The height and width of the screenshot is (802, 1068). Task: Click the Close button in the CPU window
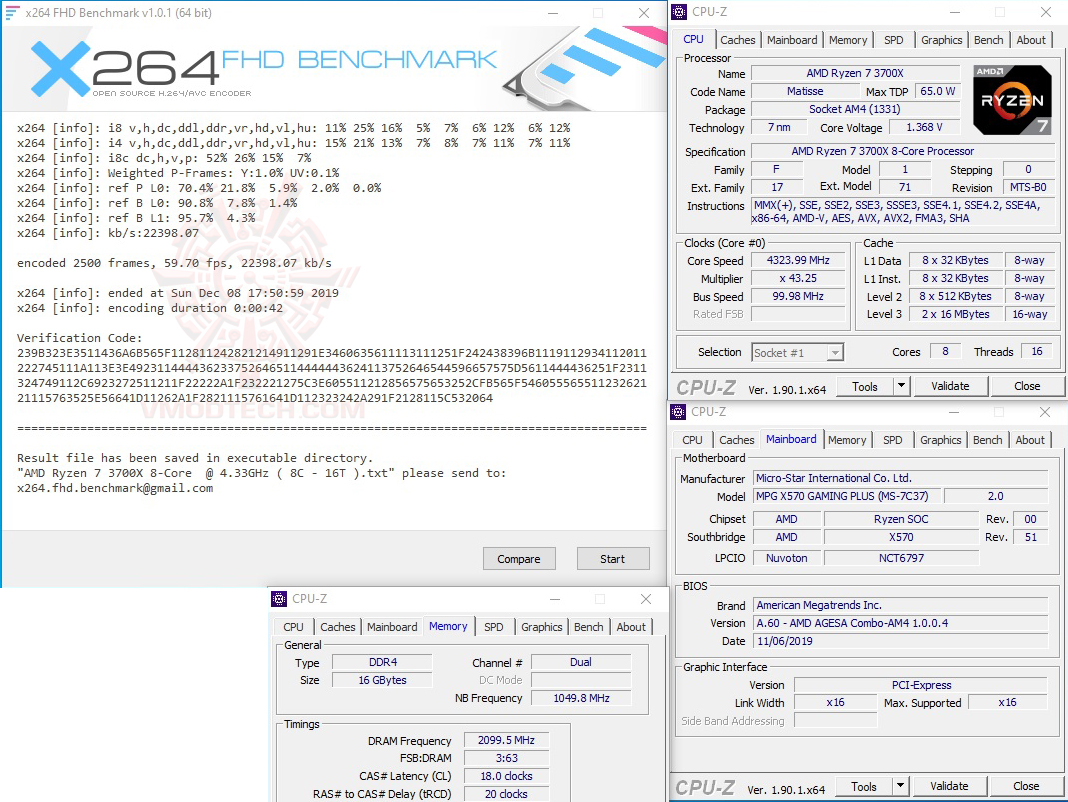coord(1026,386)
